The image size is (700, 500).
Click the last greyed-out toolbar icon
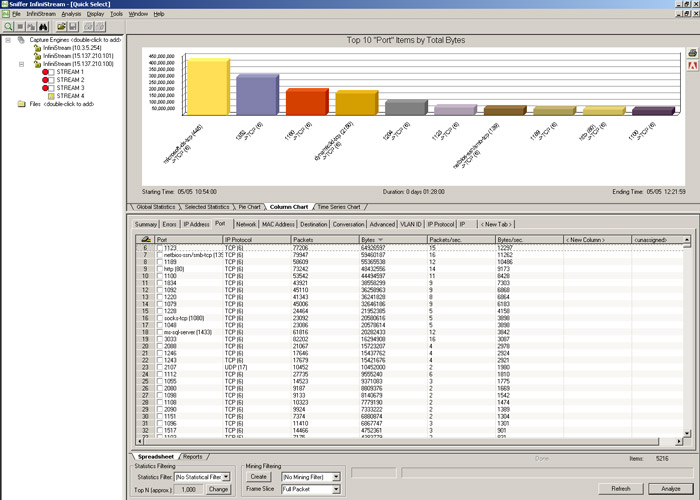pos(100,27)
